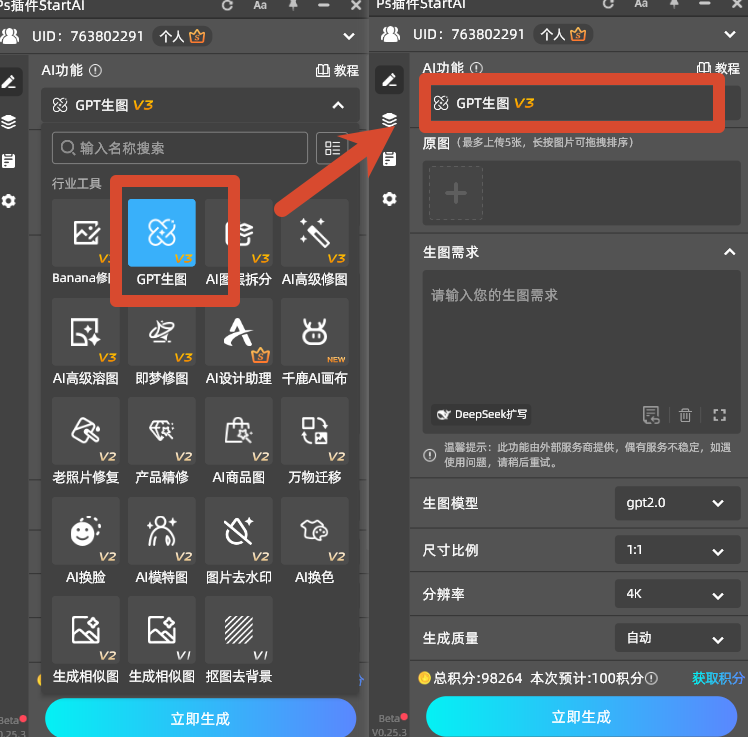Click the info icon beside AI功能 in left panel
The width and height of the screenshot is (748, 737).
pyautogui.click(x=95, y=71)
